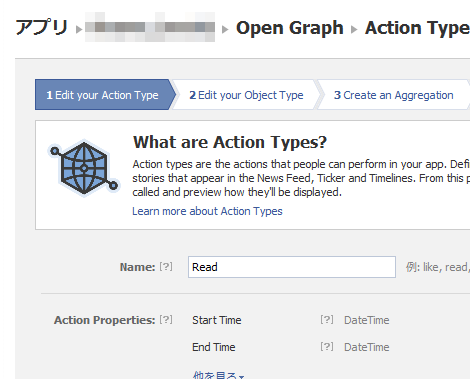Navigate to Open Graph breadcrumb
Screen dimensions: 470x379
(x=290, y=28)
